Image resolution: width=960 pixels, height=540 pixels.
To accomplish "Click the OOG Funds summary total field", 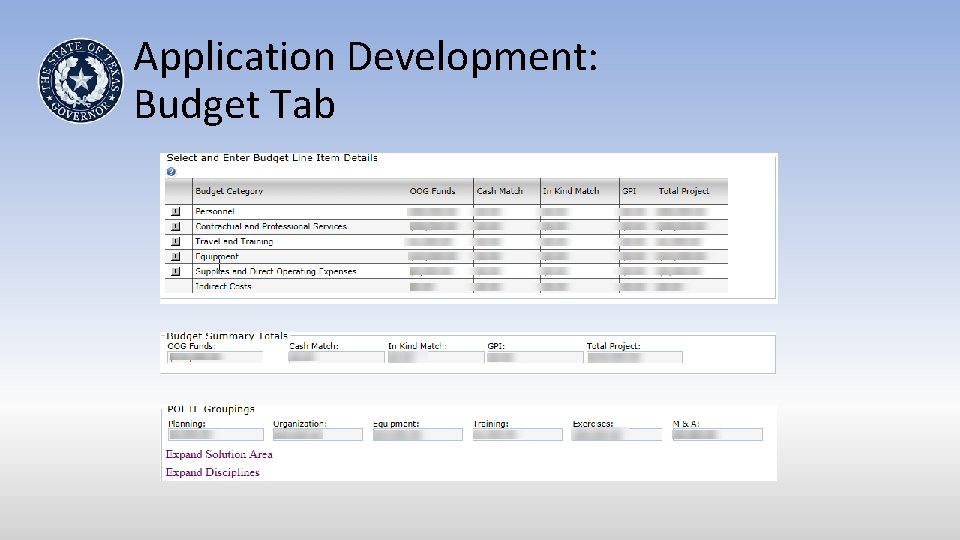I will coord(215,358).
